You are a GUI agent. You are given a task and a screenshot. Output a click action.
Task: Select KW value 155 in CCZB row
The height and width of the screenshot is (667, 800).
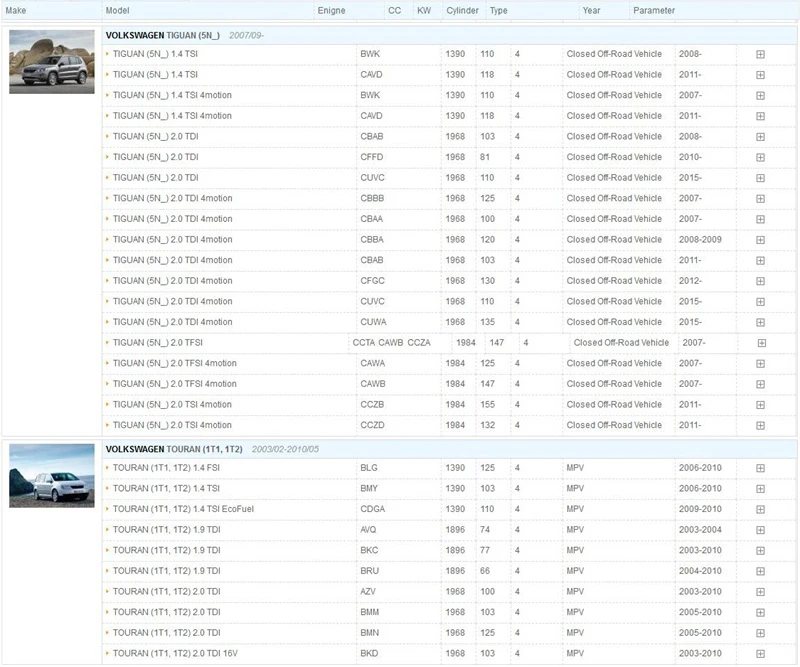[x=487, y=405]
